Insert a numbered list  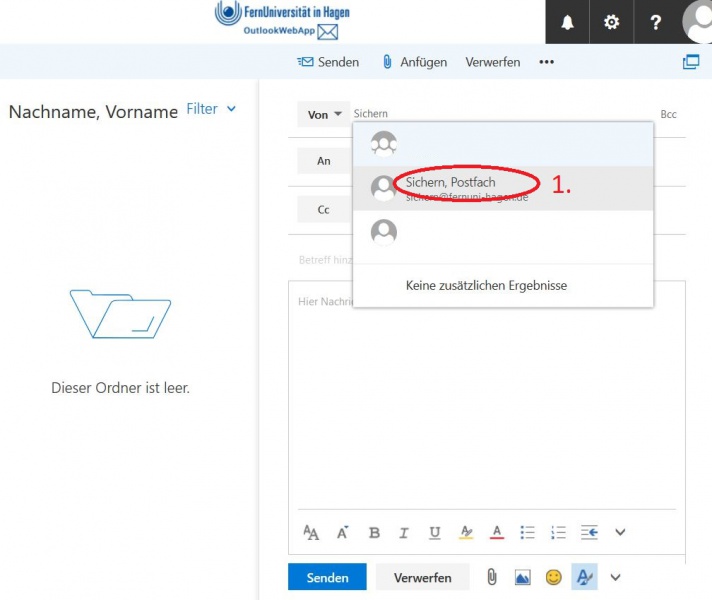558,532
